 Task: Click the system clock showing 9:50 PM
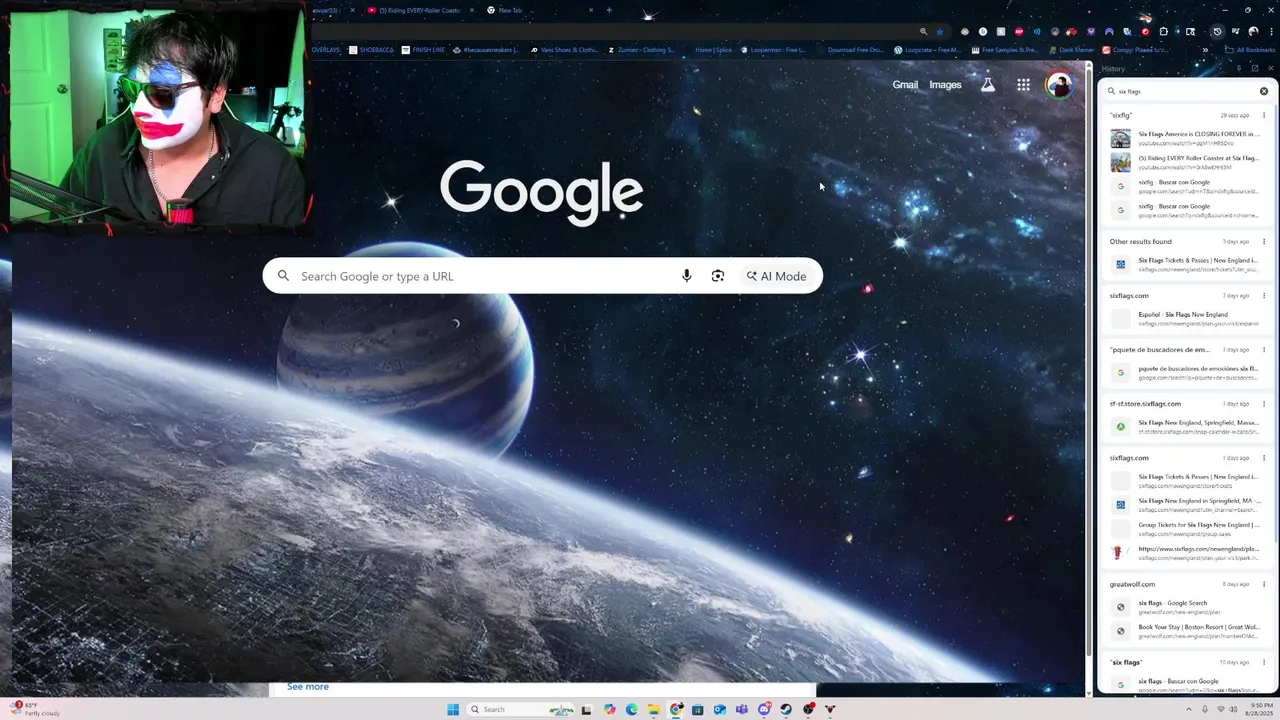point(1261,709)
